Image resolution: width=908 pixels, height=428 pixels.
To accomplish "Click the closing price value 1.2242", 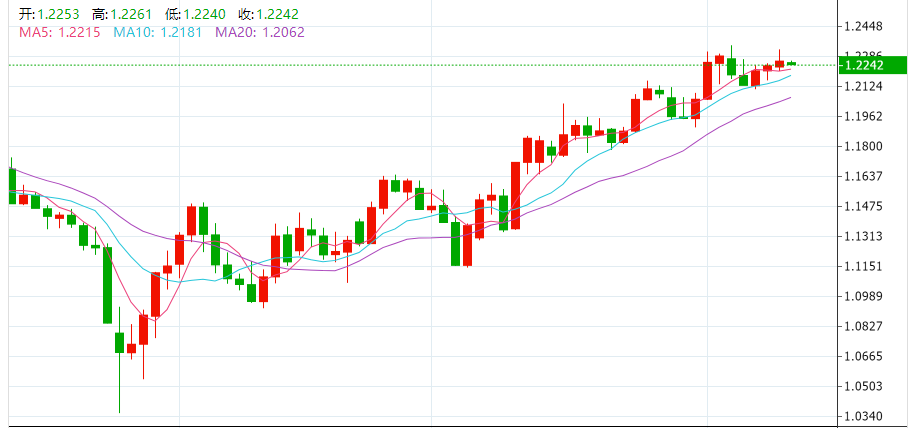I will [x=279, y=14].
